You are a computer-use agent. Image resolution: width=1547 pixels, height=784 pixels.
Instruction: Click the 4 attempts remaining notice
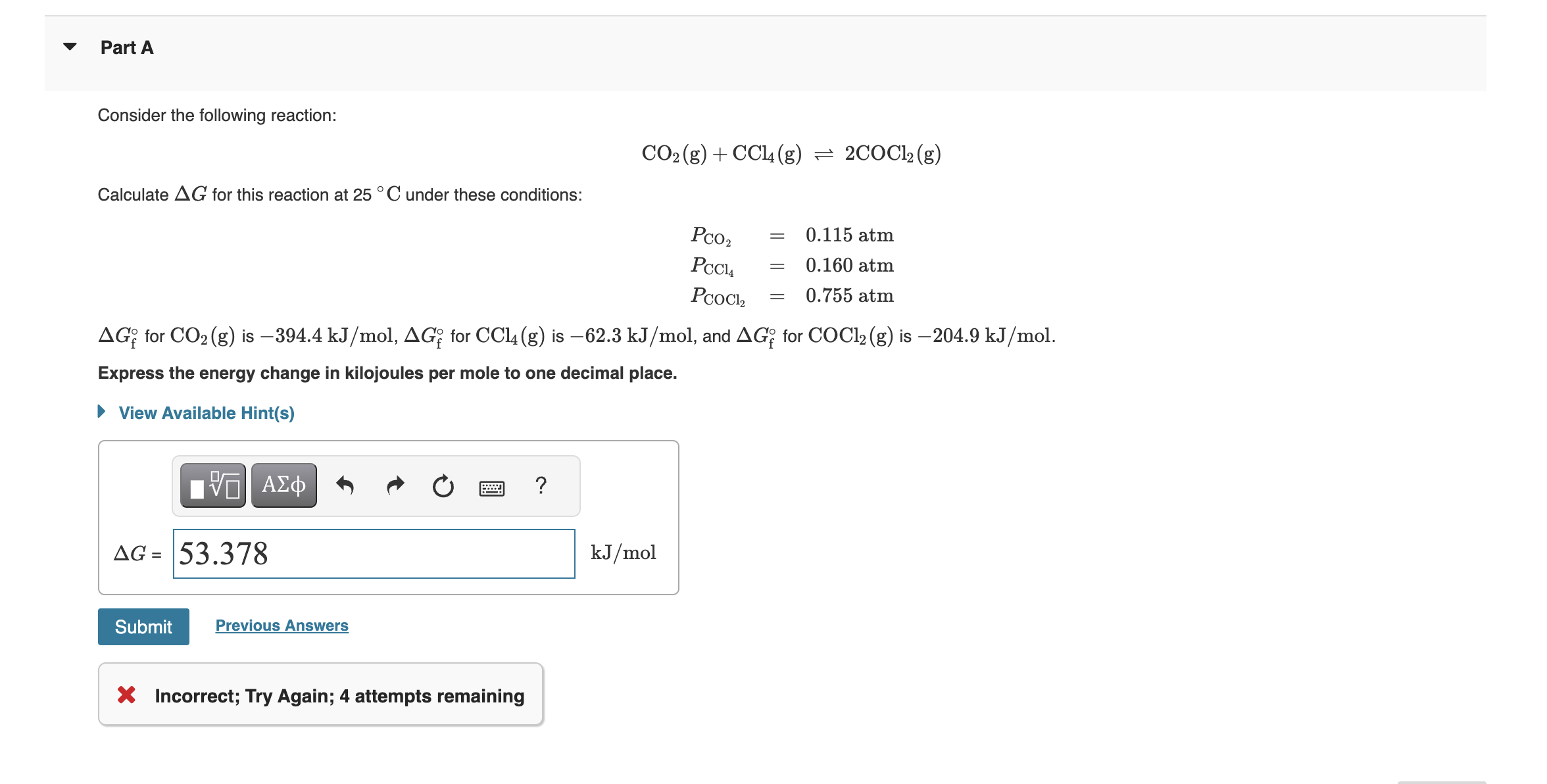[x=431, y=695]
